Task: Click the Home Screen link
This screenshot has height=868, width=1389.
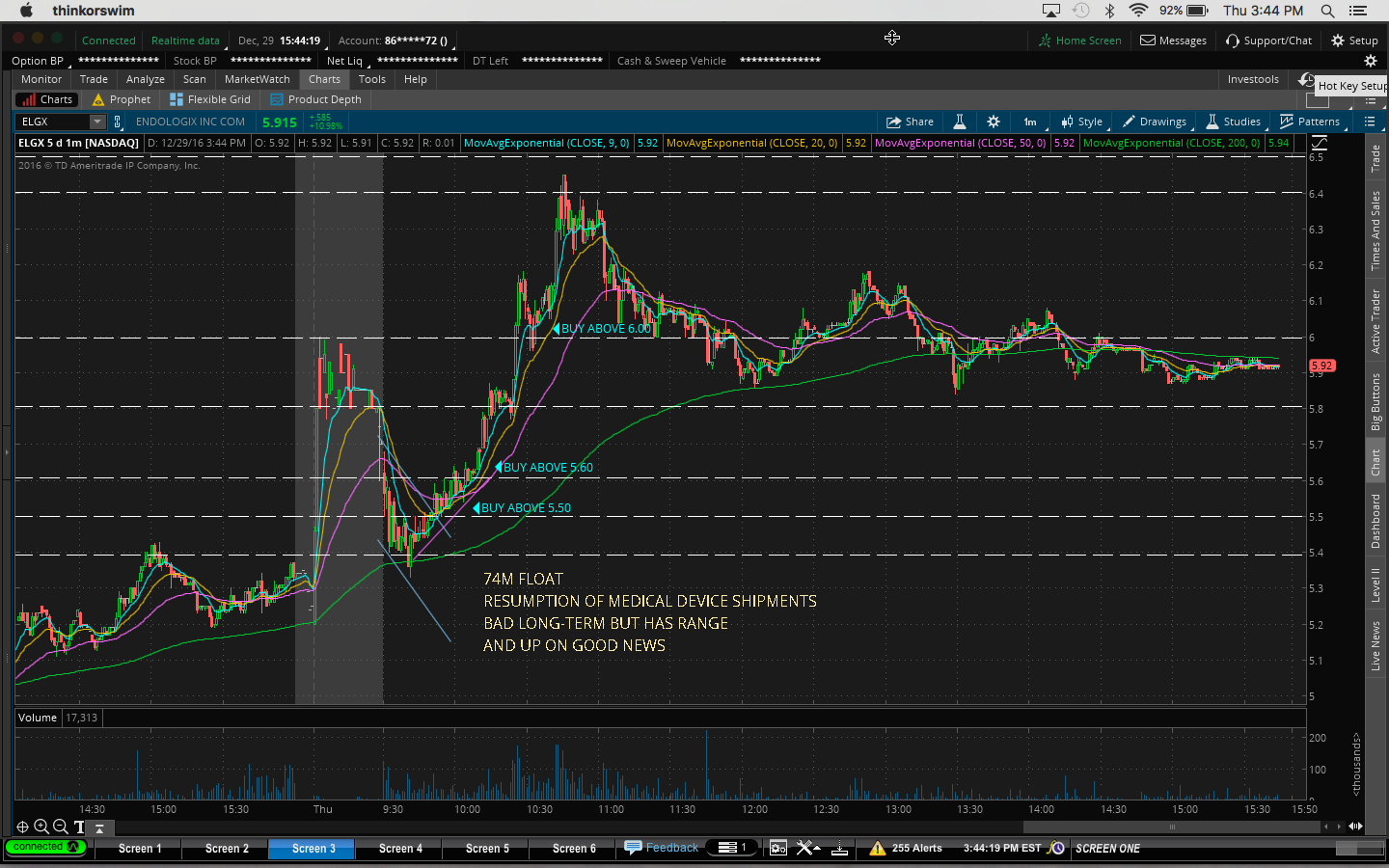Action: point(1079,41)
